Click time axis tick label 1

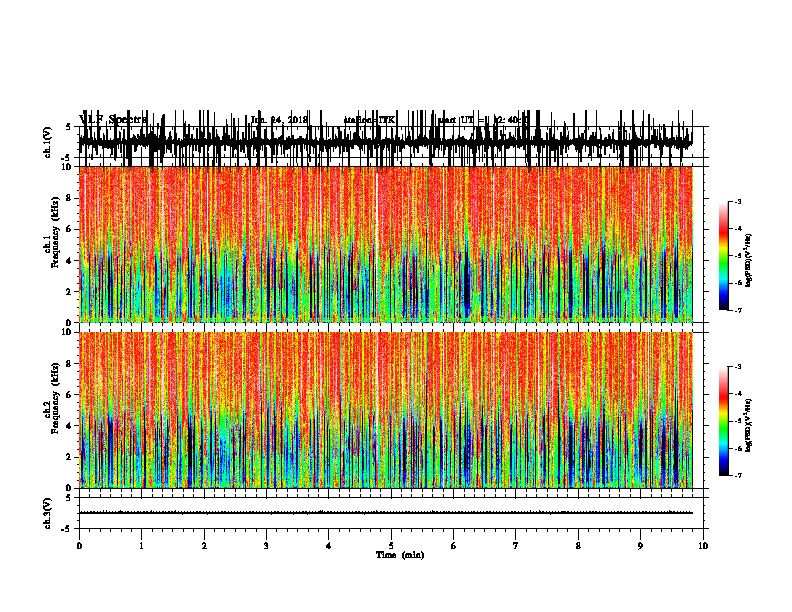(141, 546)
